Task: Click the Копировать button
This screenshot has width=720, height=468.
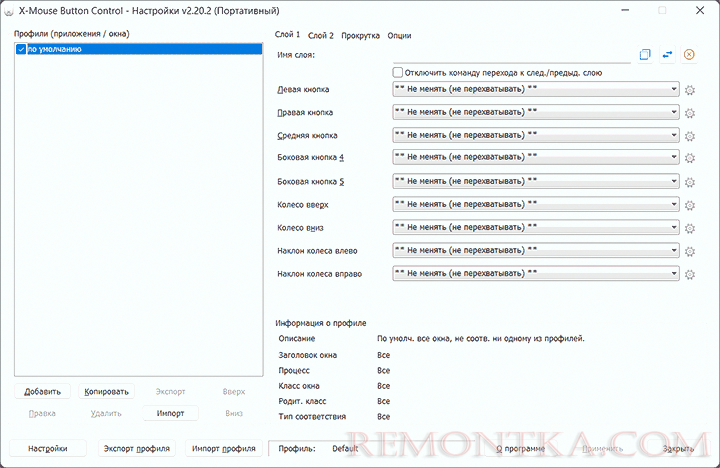Action: tap(107, 392)
